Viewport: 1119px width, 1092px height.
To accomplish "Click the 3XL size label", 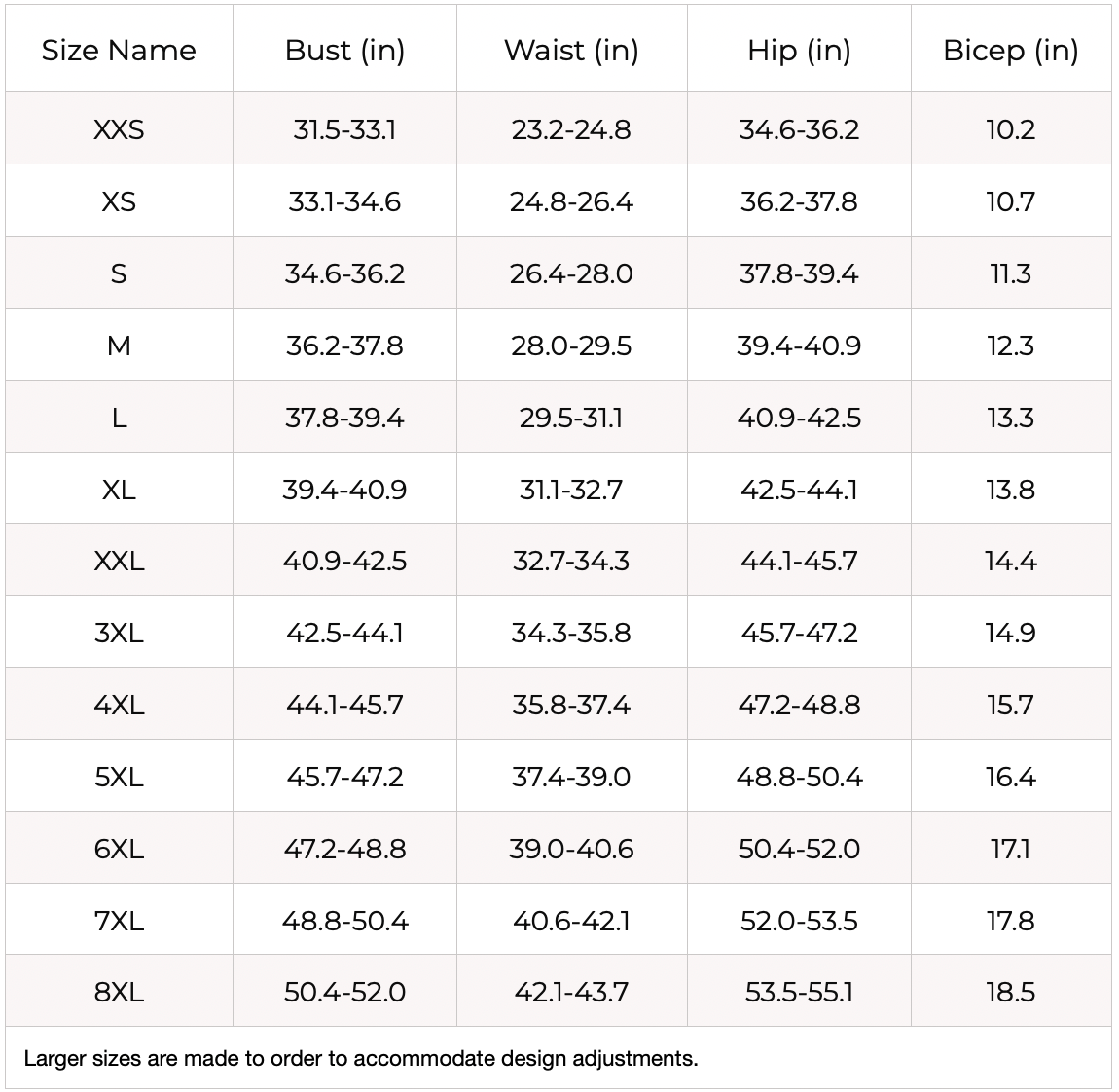I will 119,633.
